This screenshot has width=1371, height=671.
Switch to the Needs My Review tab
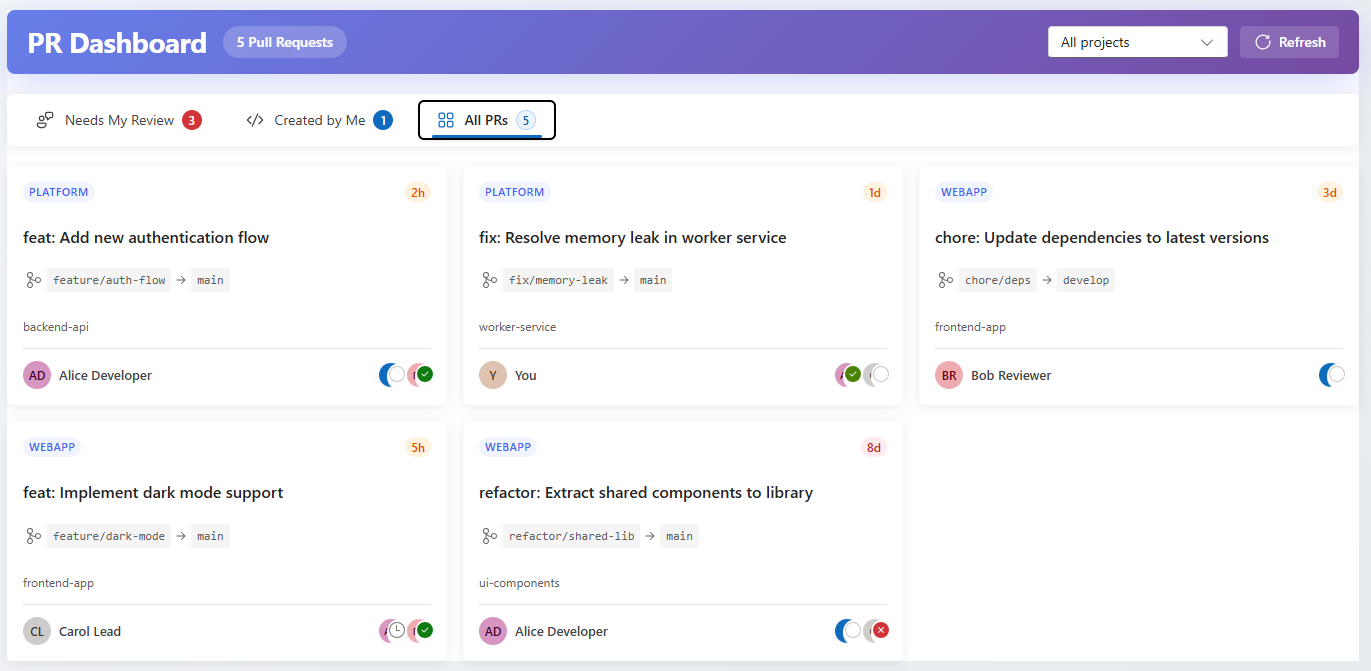117,119
